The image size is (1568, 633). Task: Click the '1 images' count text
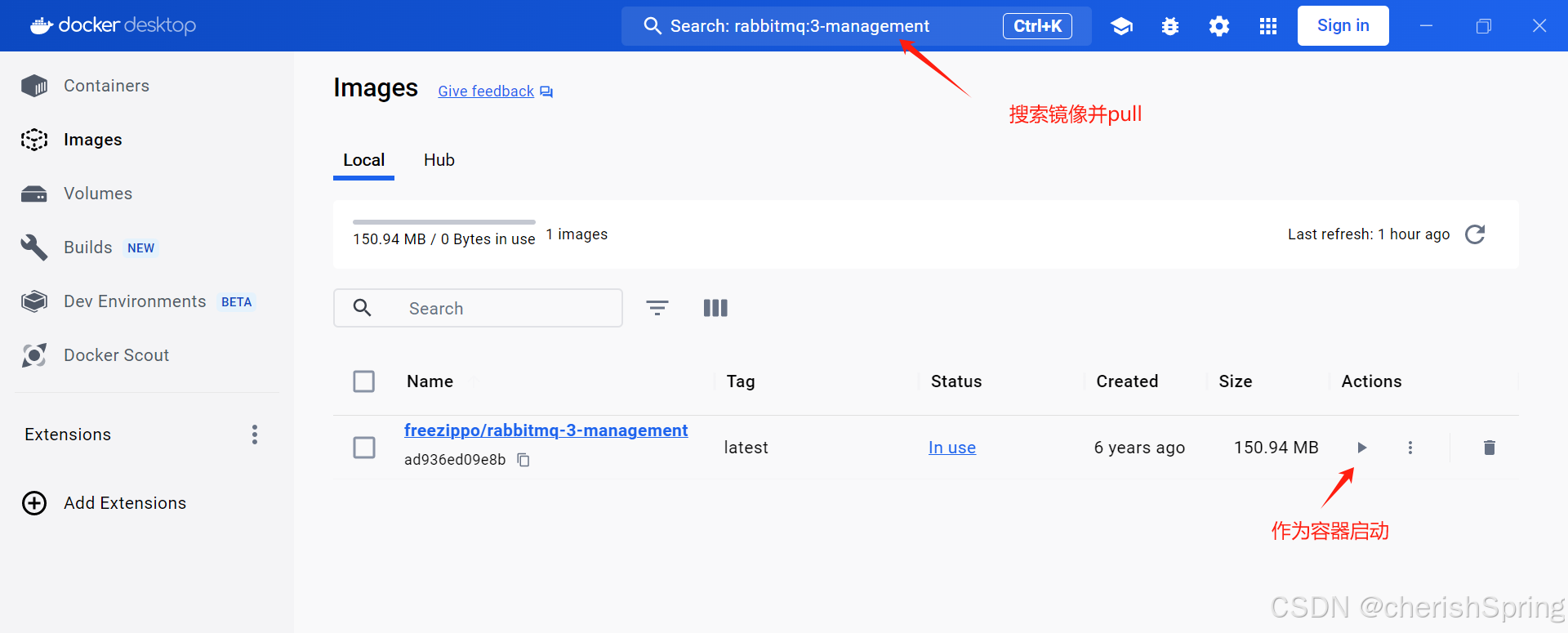[x=577, y=234]
